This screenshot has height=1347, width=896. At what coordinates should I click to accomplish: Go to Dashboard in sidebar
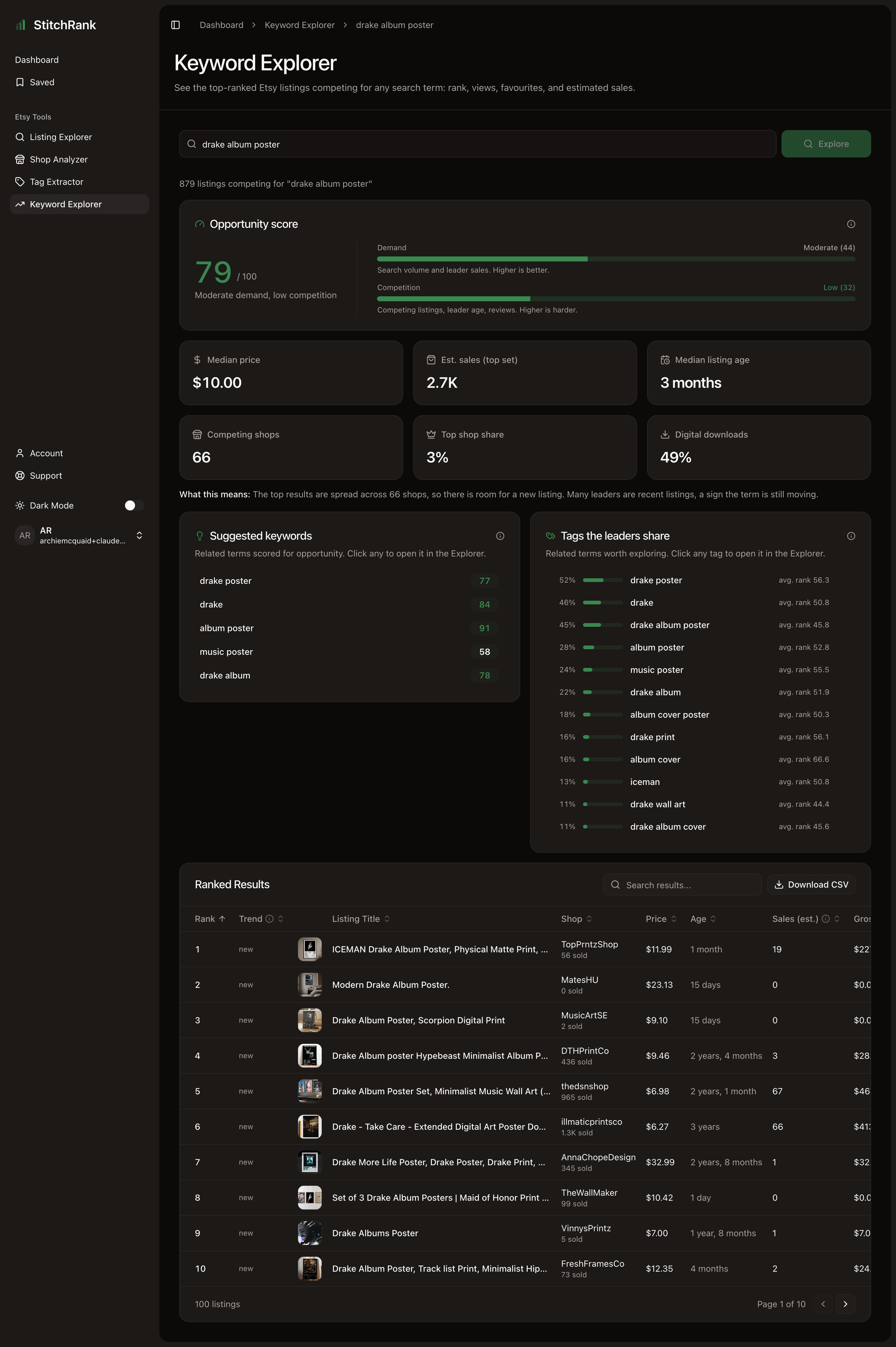[x=79, y=60]
